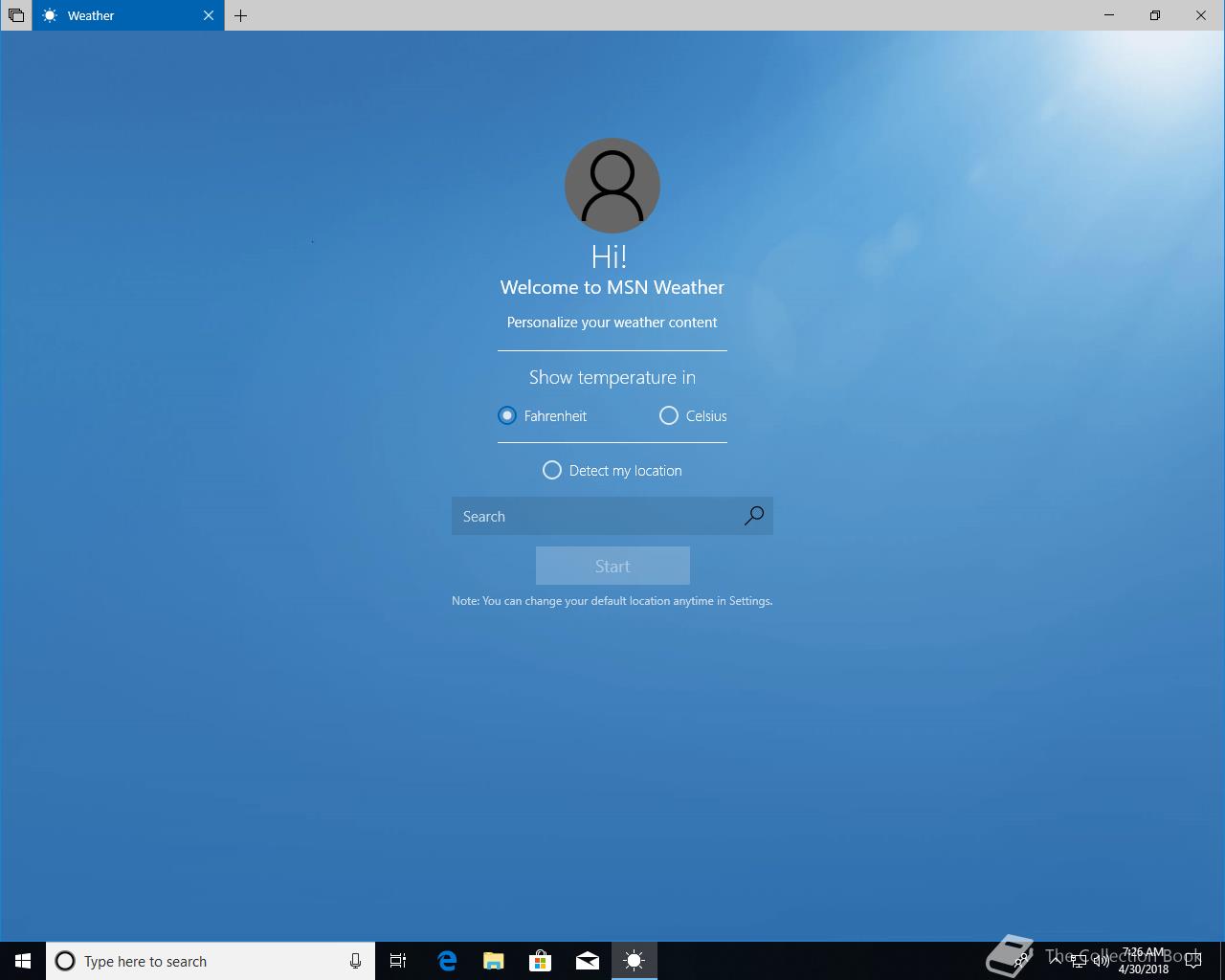1225x980 pixels.
Task: Select Fahrenheit temperature unit
Action: [x=543, y=415]
